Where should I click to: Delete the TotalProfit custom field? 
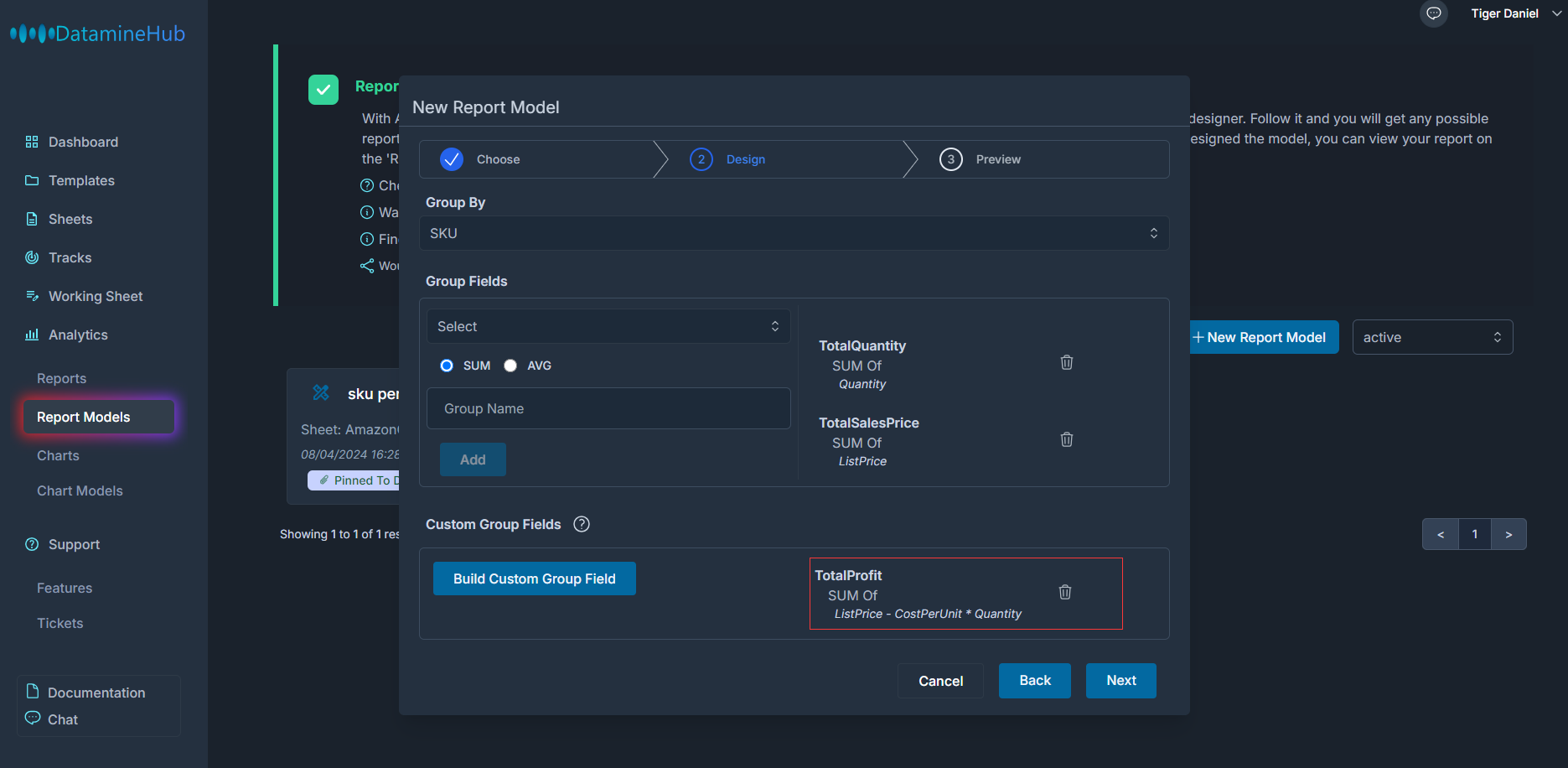[1065, 592]
